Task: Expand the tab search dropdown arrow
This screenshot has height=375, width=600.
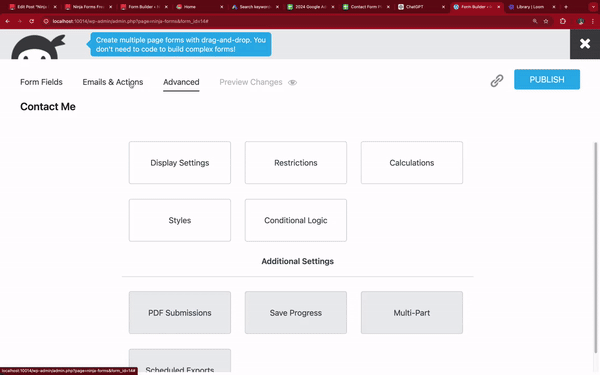Action: point(593,7)
